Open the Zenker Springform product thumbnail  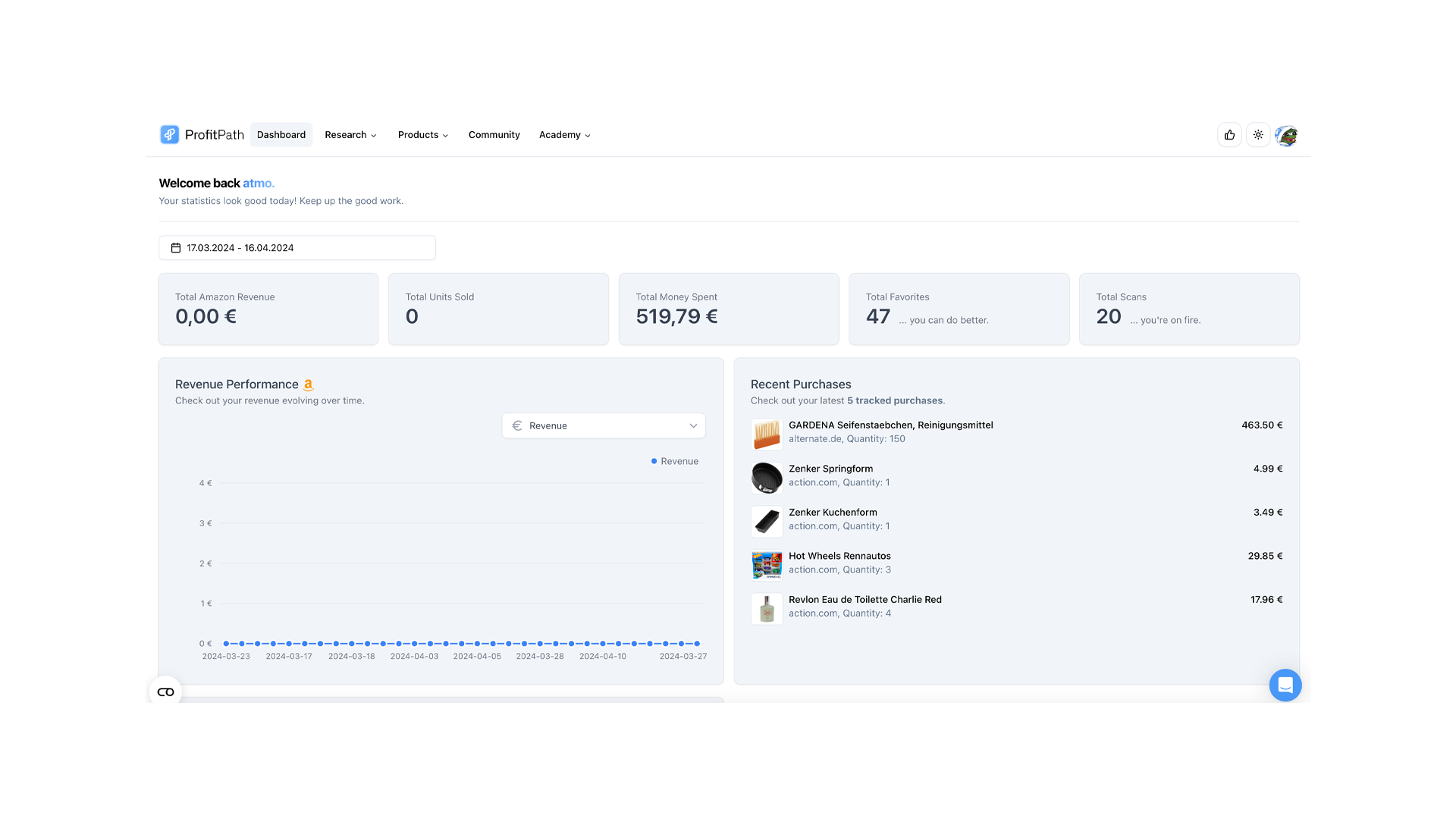point(767,478)
